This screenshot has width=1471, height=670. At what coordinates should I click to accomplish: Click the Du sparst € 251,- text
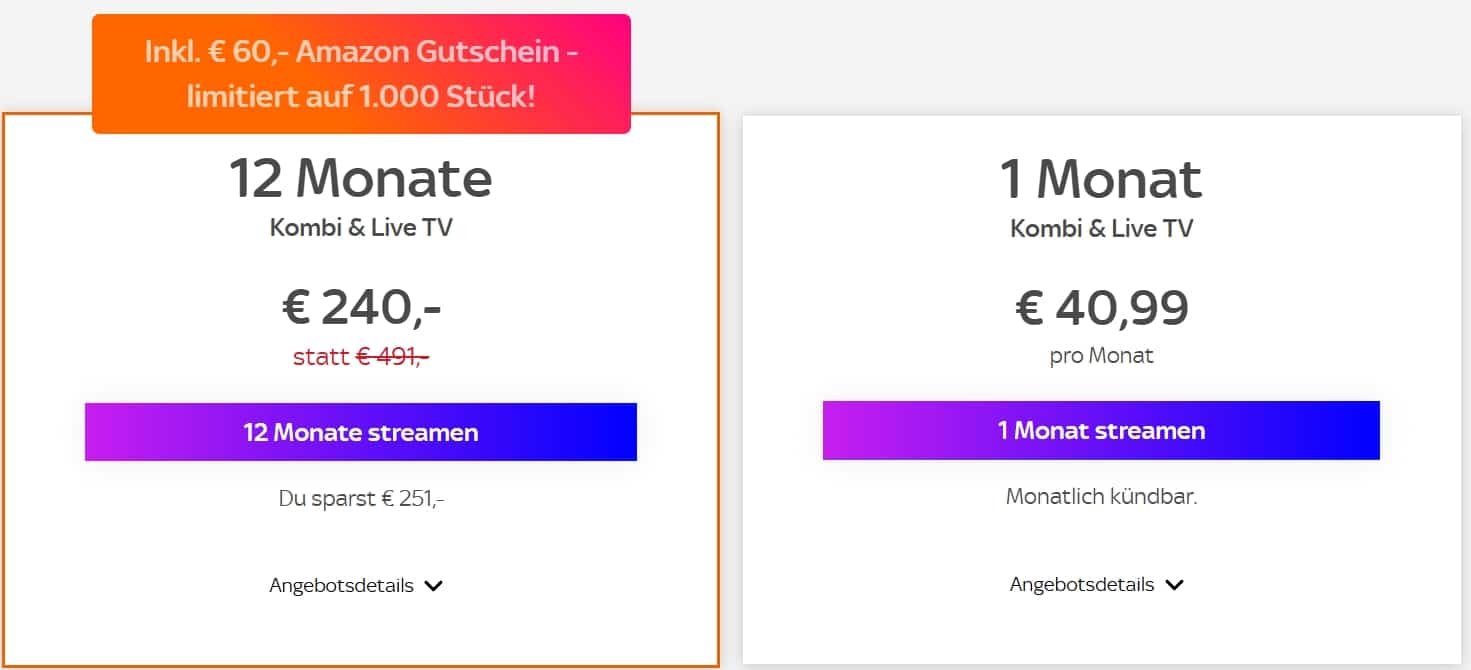click(x=361, y=498)
